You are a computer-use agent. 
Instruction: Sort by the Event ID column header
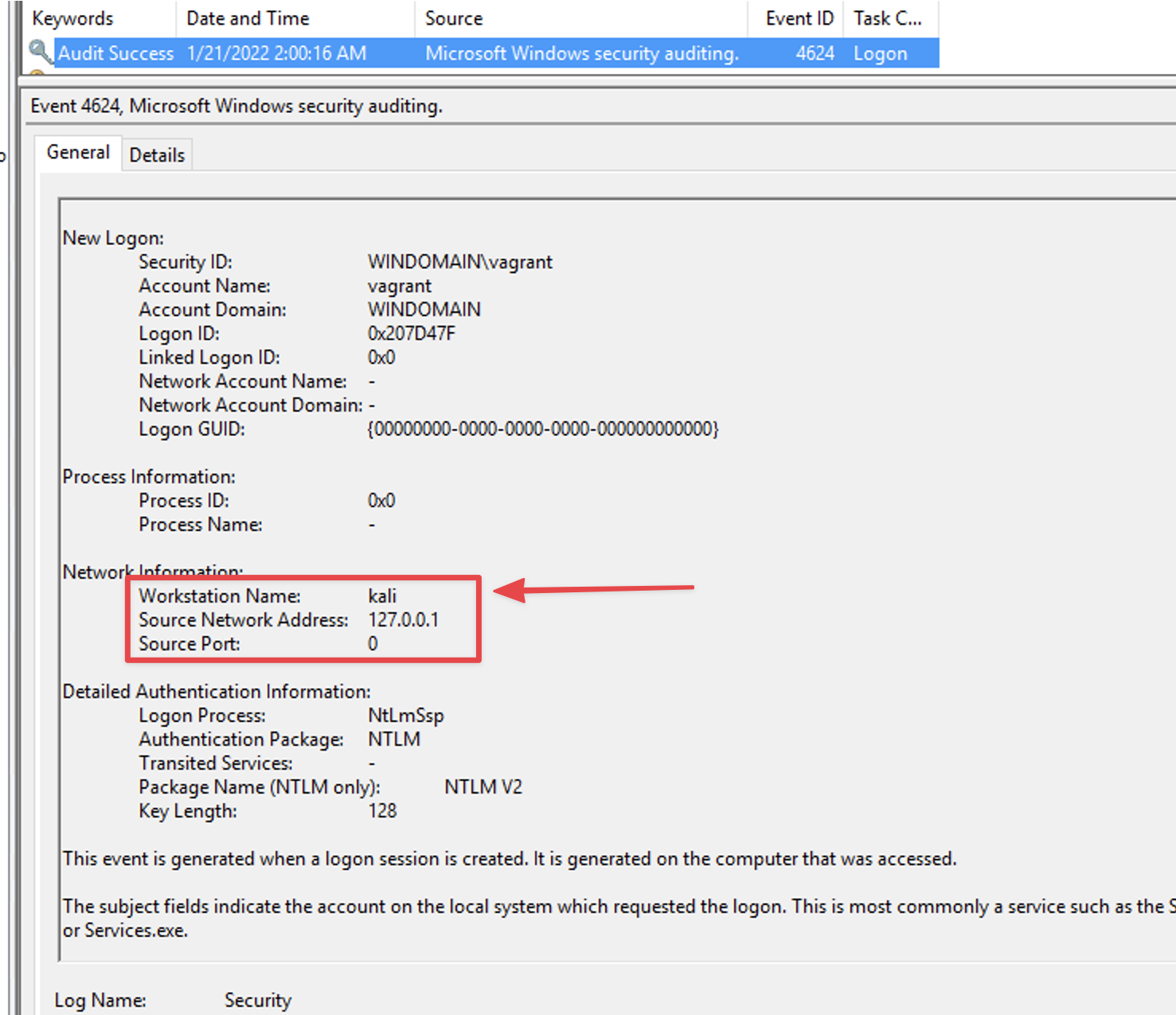pos(799,18)
